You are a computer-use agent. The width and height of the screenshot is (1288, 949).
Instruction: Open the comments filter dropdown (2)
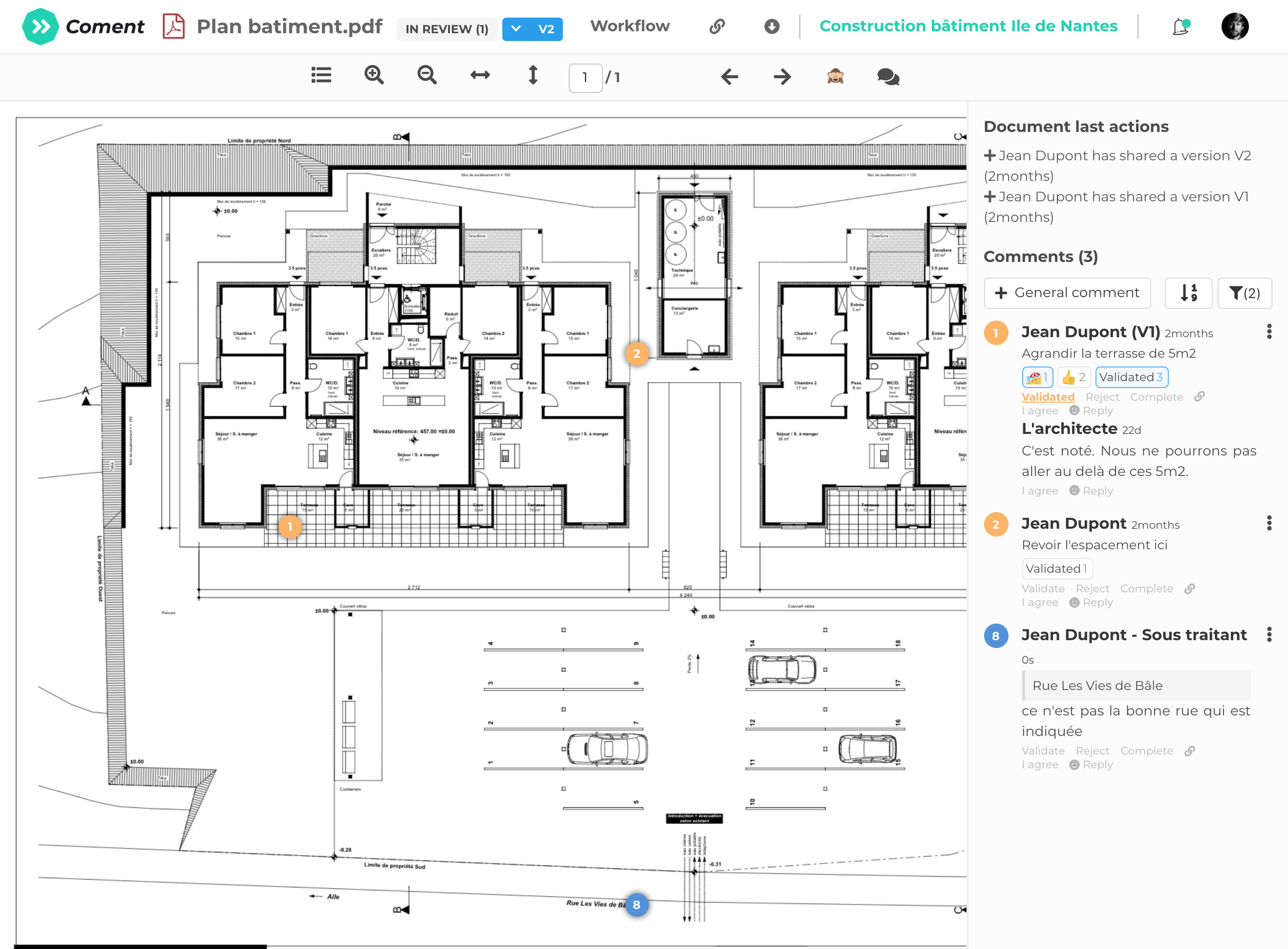[1245, 293]
